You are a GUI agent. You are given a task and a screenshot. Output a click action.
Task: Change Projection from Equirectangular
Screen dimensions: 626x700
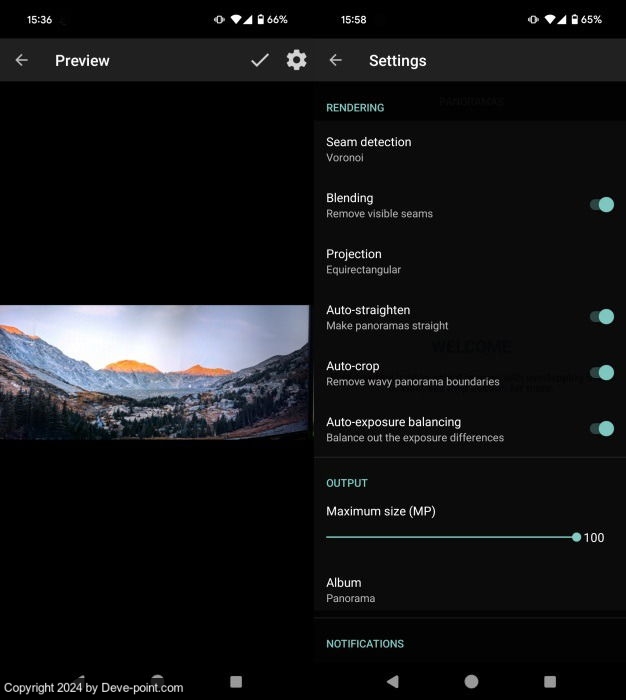click(x=364, y=261)
